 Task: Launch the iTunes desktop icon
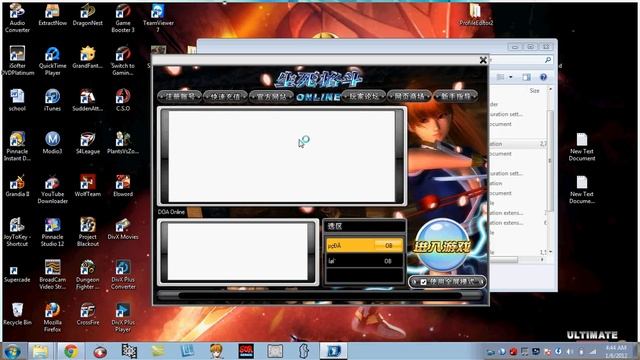tap(52, 100)
